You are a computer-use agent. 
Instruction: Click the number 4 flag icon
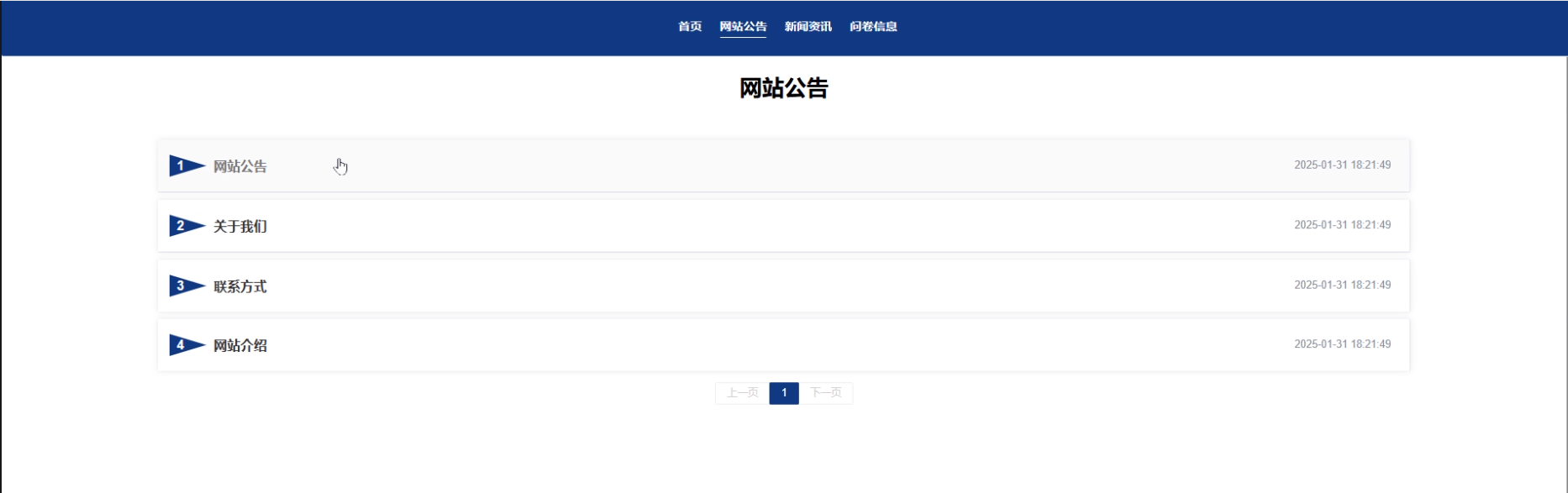click(187, 345)
